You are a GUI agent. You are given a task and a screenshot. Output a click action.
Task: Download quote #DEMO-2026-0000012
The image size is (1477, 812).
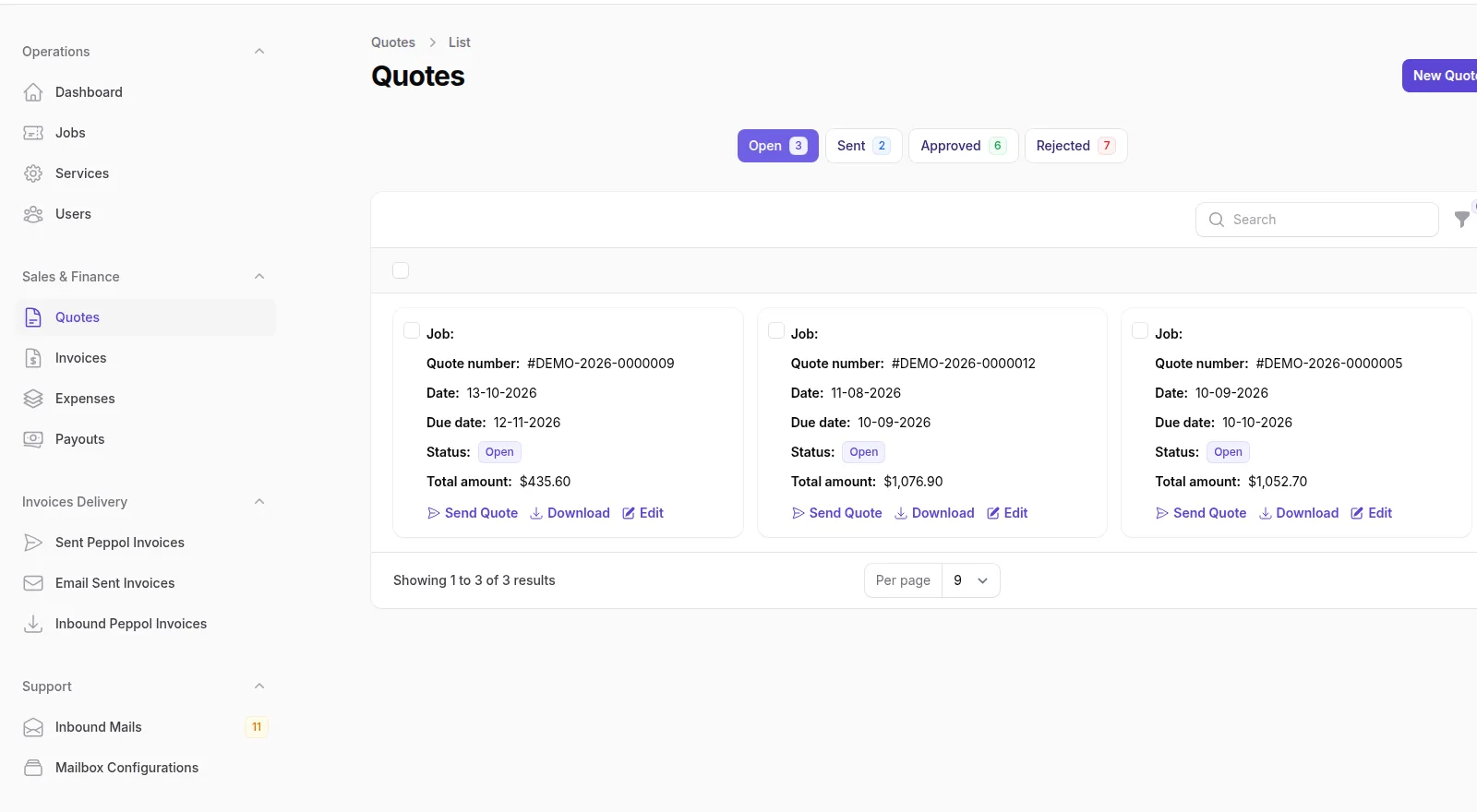pyautogui.click(x=934, y=513)
